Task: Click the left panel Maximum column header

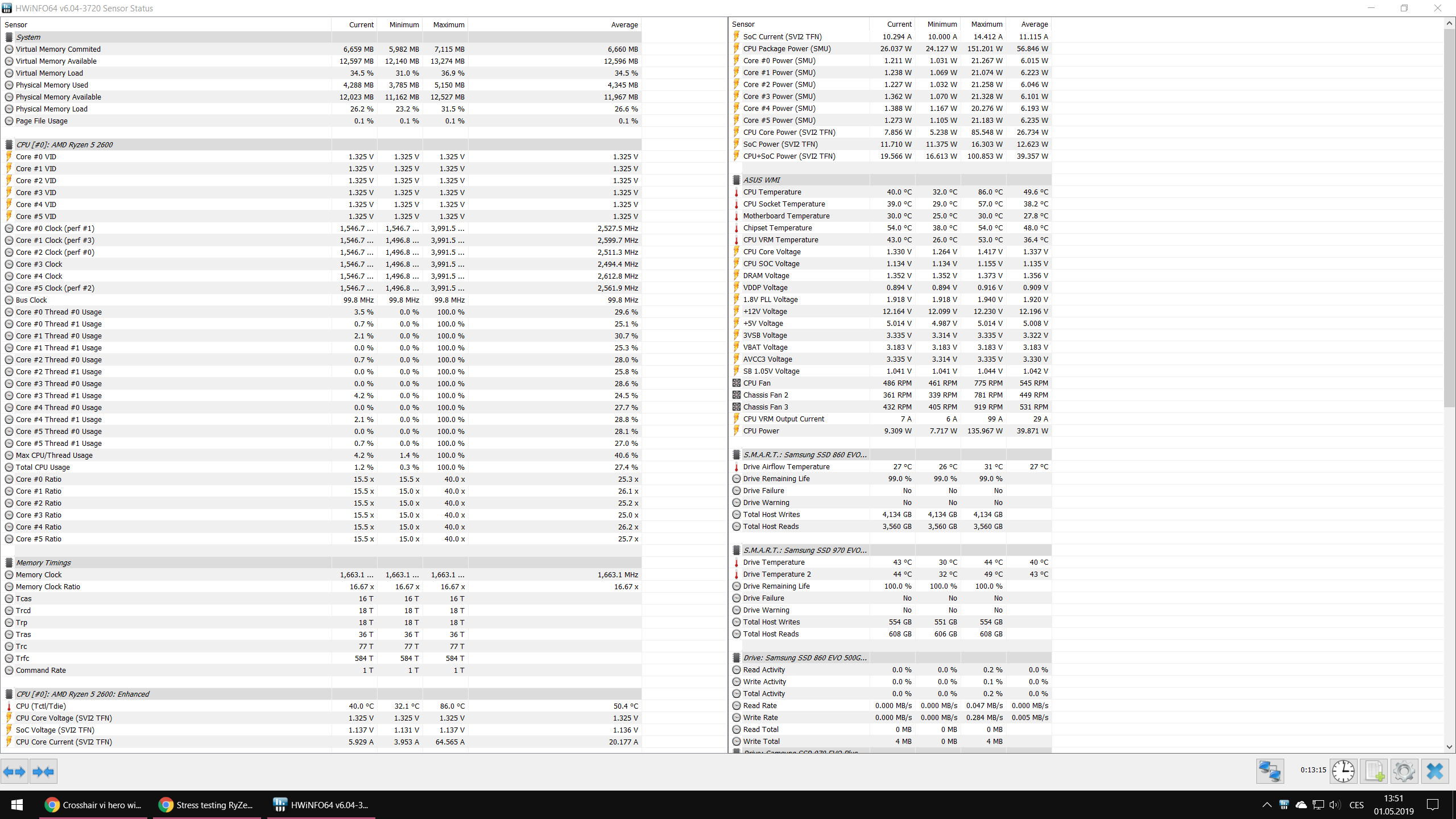Action: pyautogui.click(x=448, y=24)
